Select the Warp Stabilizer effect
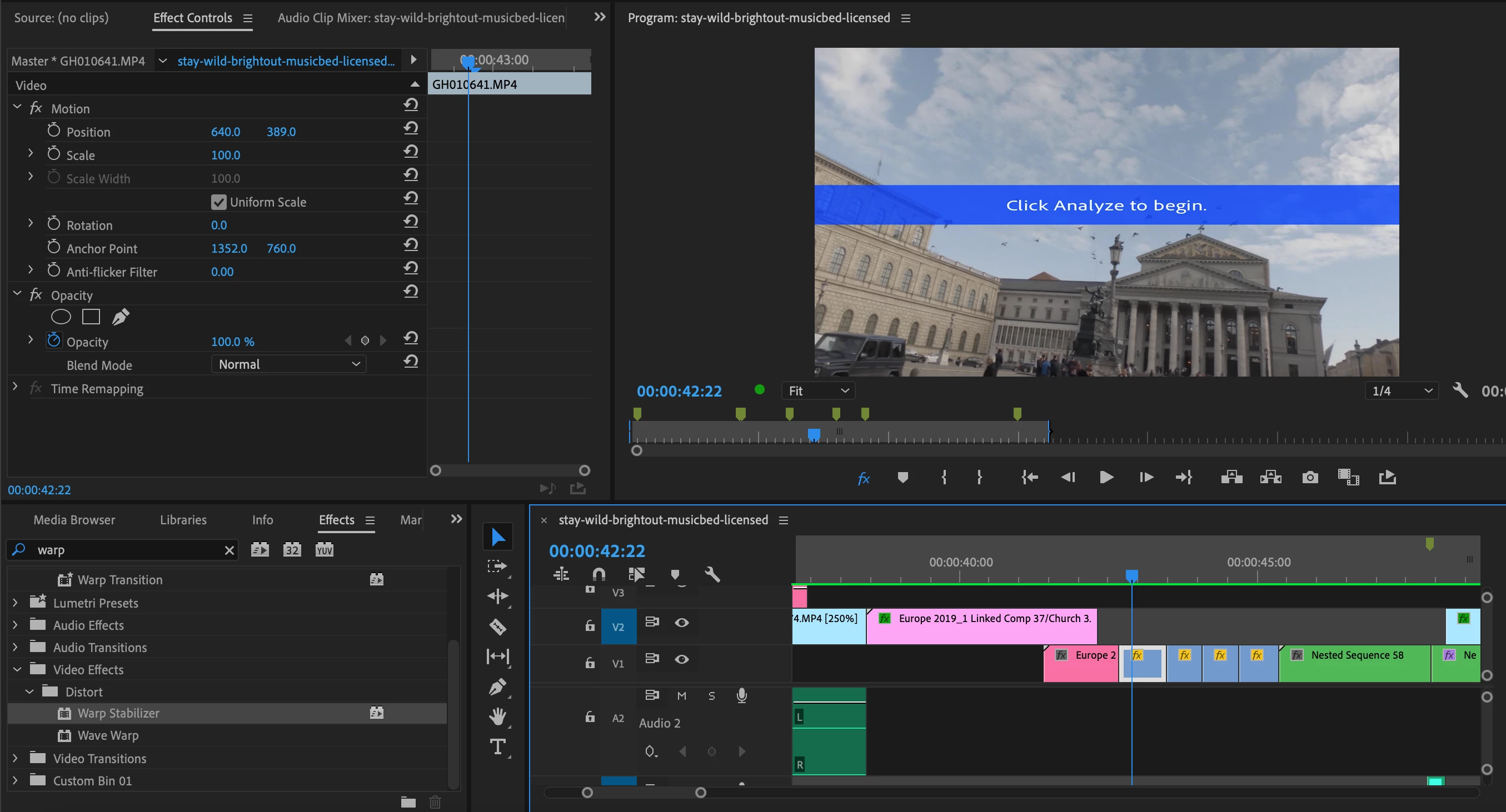1506x812 pixels. click(119, 713)
